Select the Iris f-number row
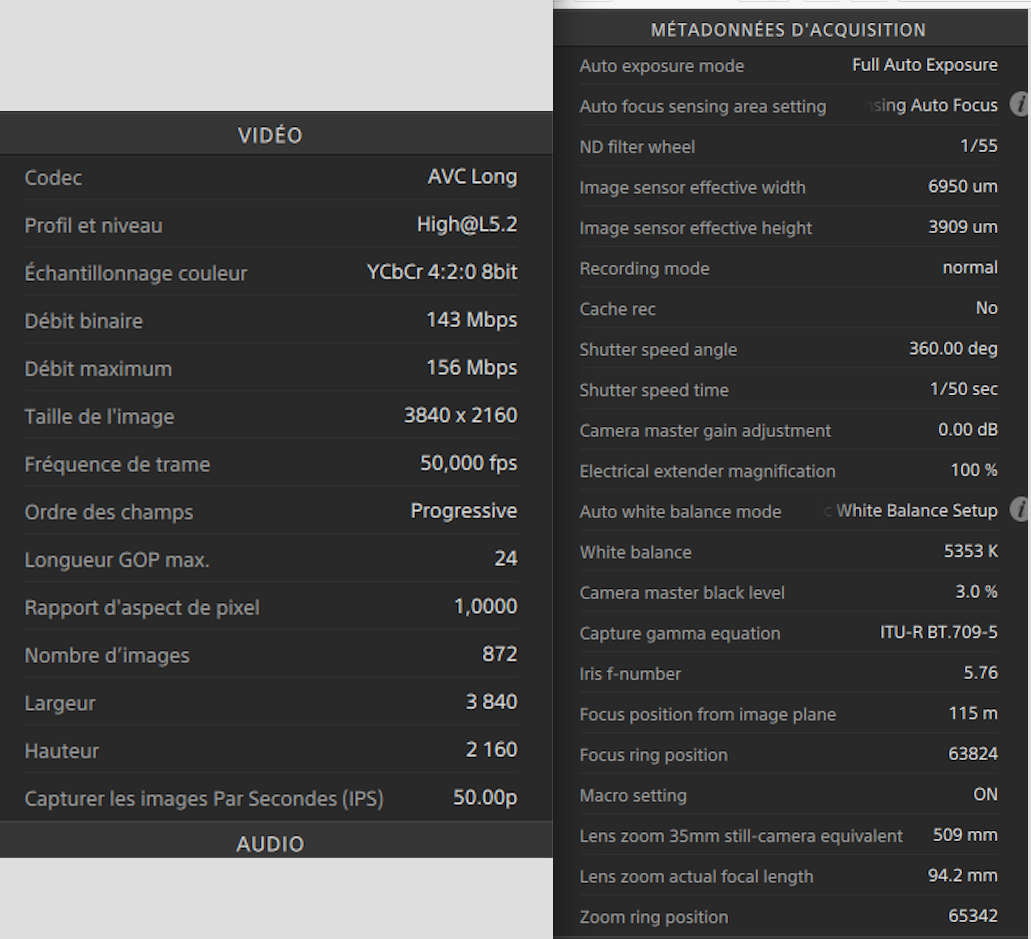Viewport: 1031px width, 939px height. click(788, 673)
